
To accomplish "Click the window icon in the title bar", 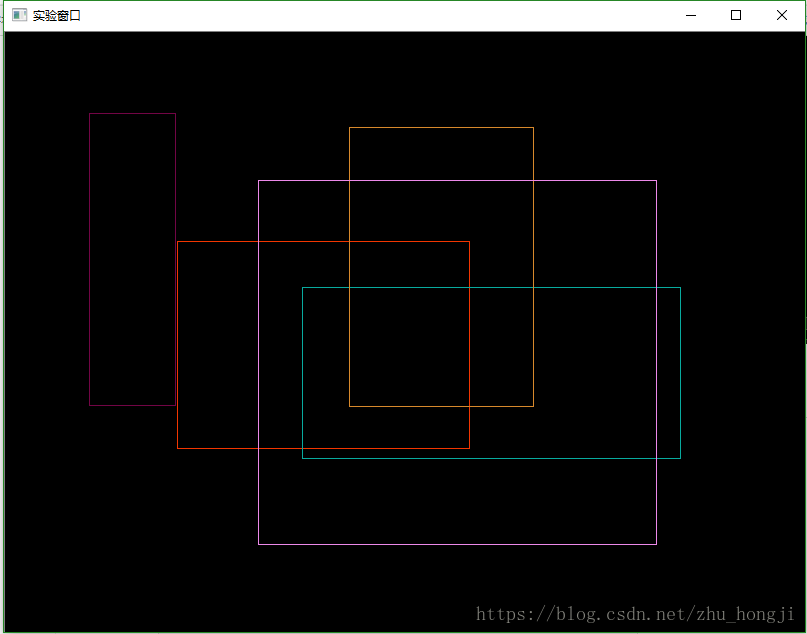I will (x=19, y=15).
